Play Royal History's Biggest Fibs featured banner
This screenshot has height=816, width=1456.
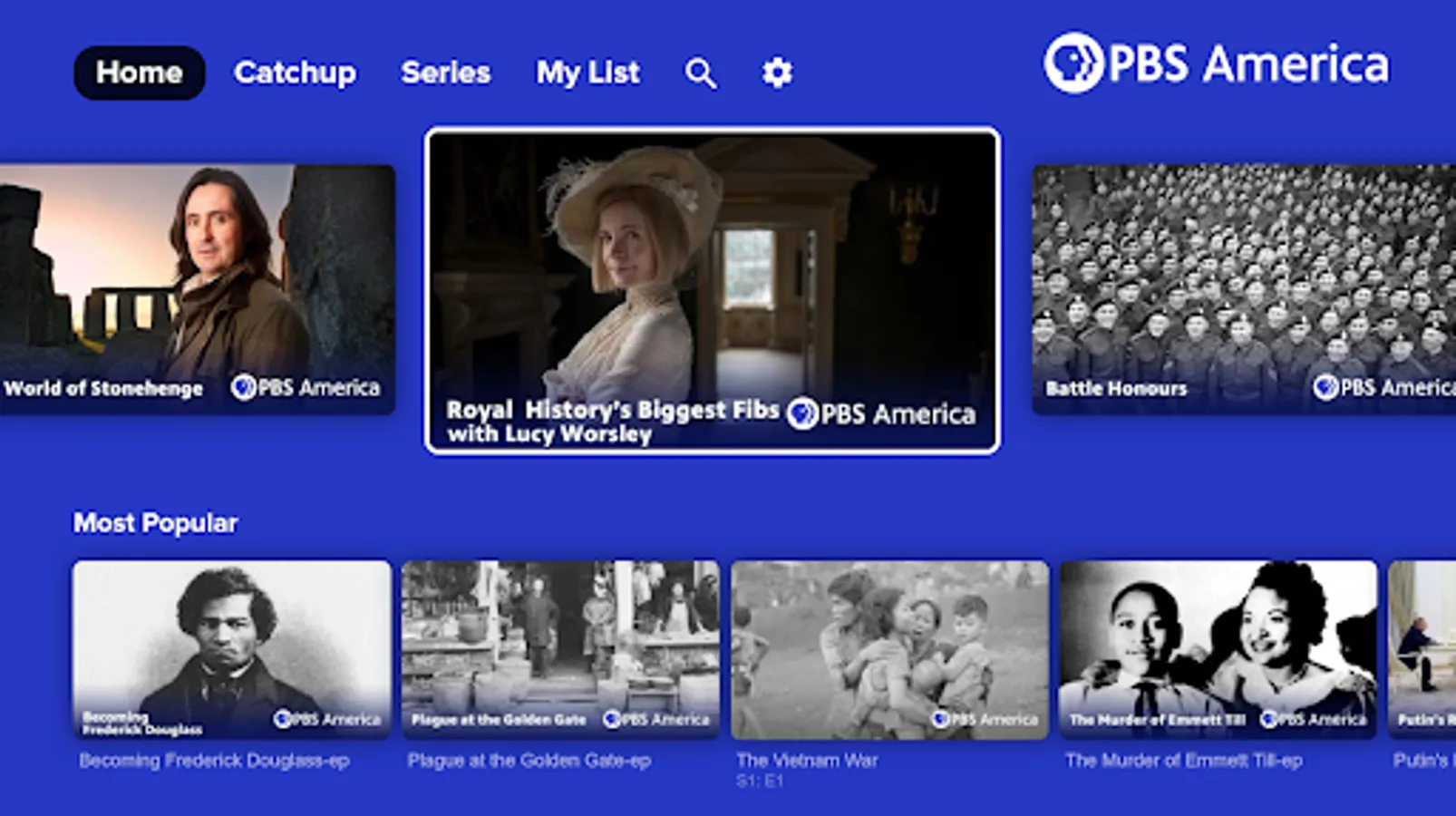[713, 291]
